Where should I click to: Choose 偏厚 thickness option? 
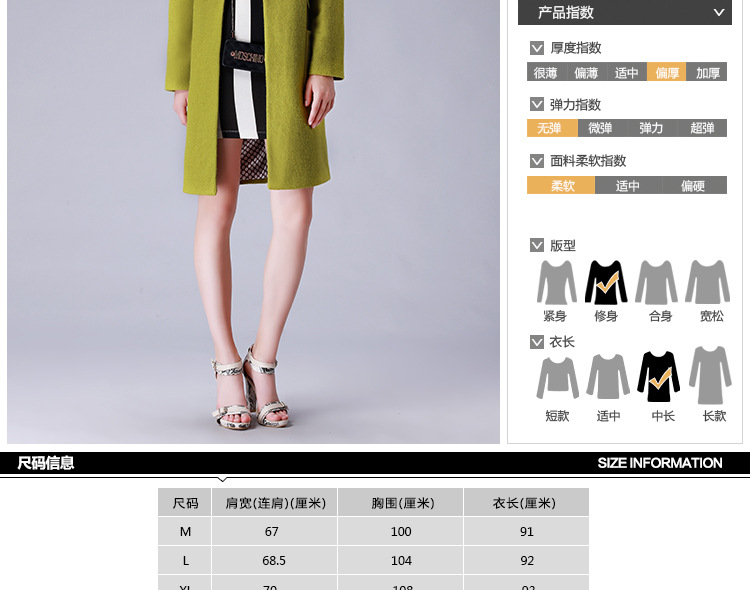pos(666,72)
